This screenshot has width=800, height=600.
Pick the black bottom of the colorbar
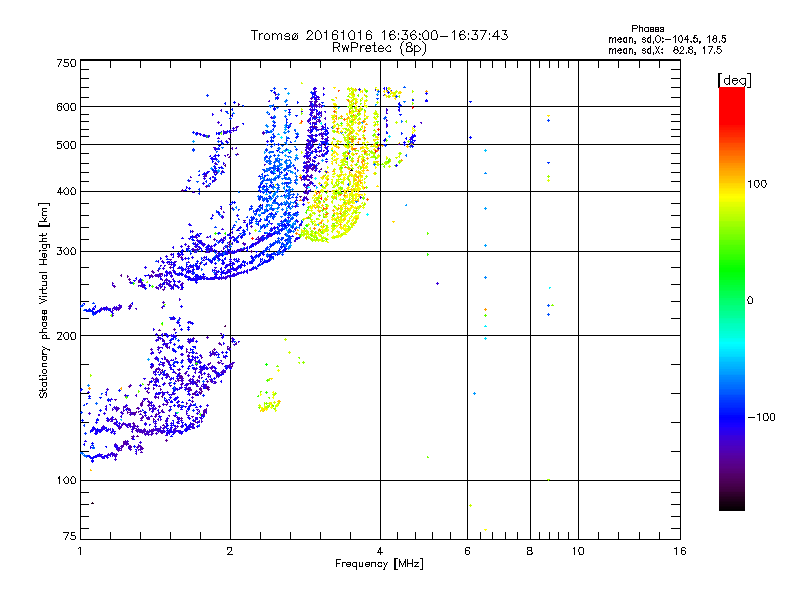click(732, 503)
